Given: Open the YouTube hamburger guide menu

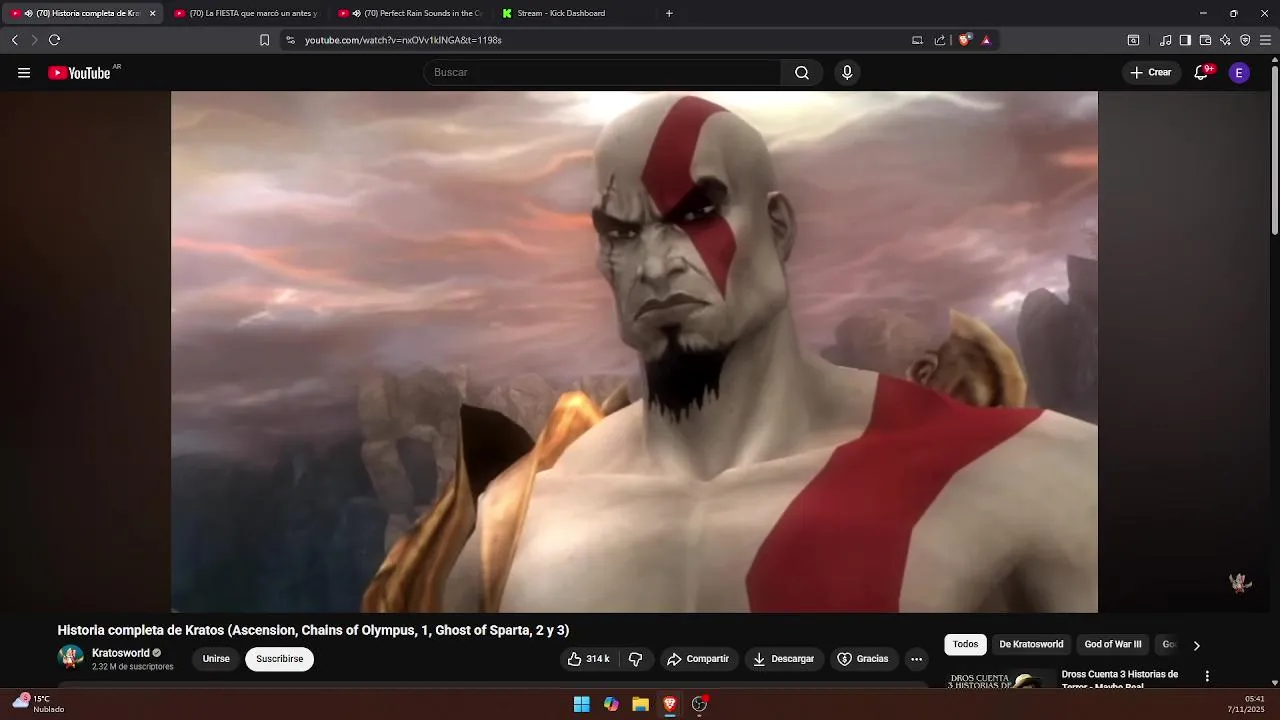Looking at the screenshot, I should click(x=24, y=73).
